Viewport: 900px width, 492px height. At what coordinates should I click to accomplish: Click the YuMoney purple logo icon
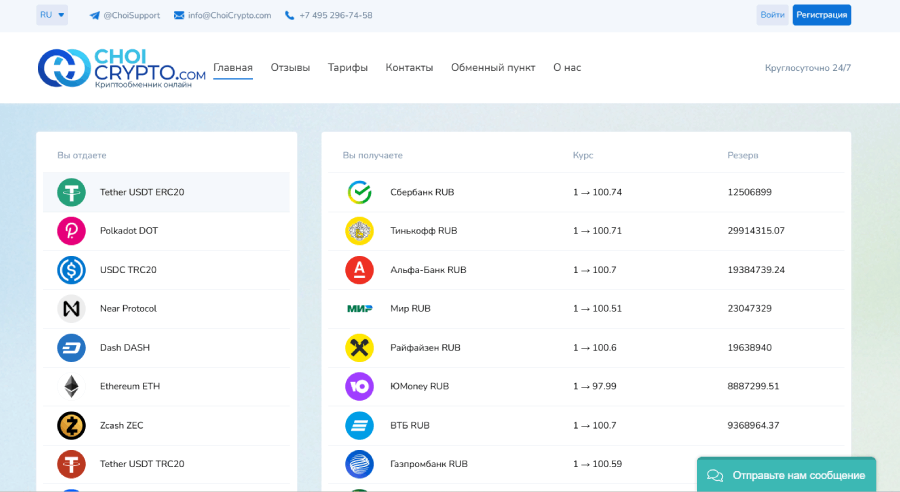point(359,386)
